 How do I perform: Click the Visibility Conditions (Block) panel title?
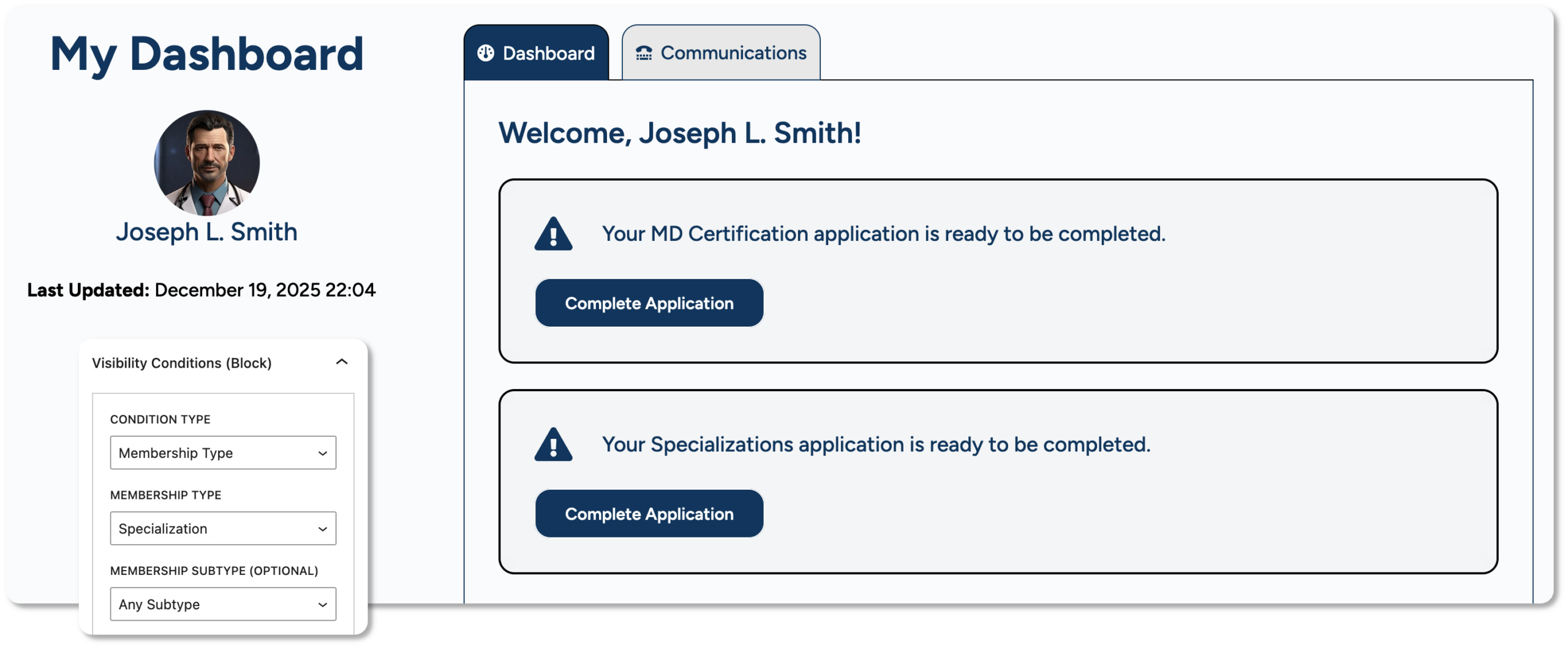point(182,363)
